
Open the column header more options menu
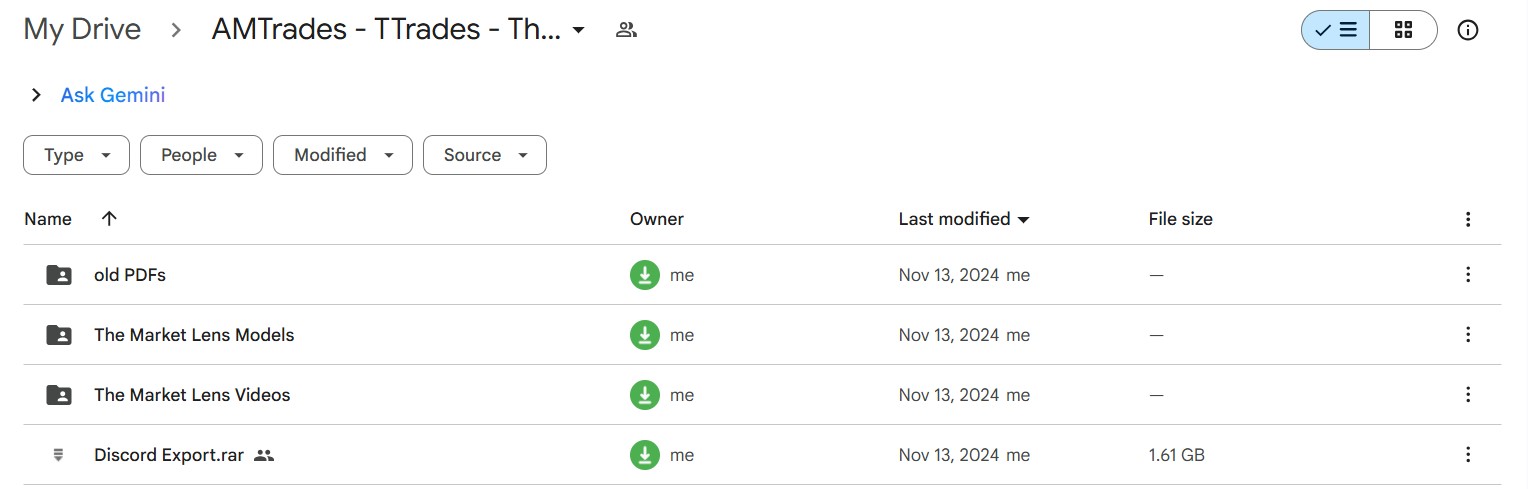click(1468, 219)
